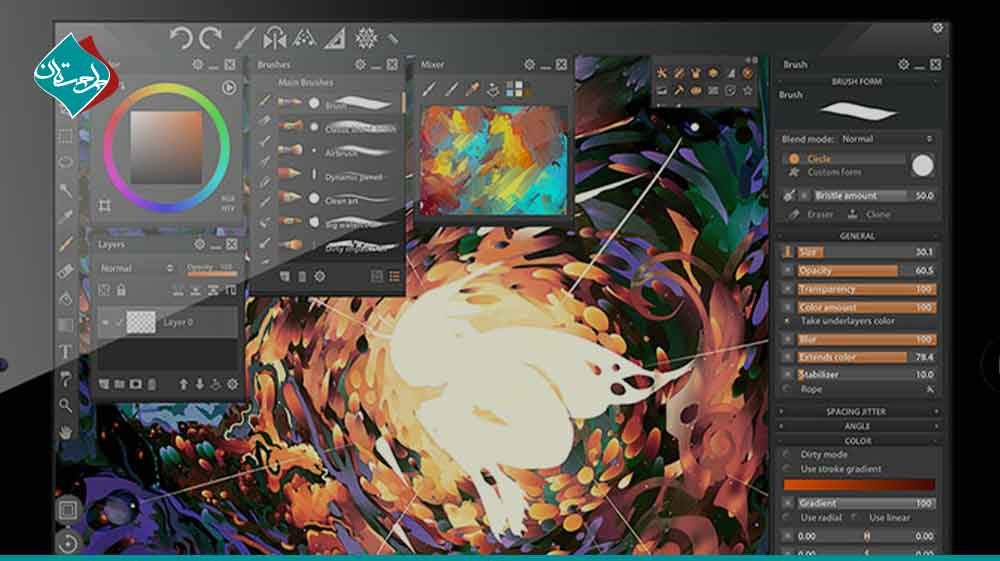Viewport: 1000px width, 561px height.
Task: Toggle the mirror symmetry tool in toolbar
Action: click(275, 38)
